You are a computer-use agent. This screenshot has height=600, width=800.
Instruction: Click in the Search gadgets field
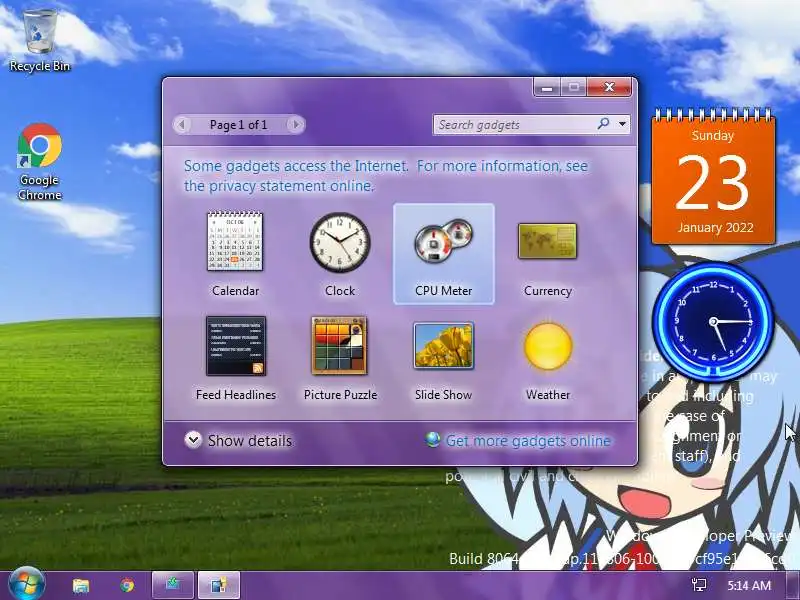[515, 124]
